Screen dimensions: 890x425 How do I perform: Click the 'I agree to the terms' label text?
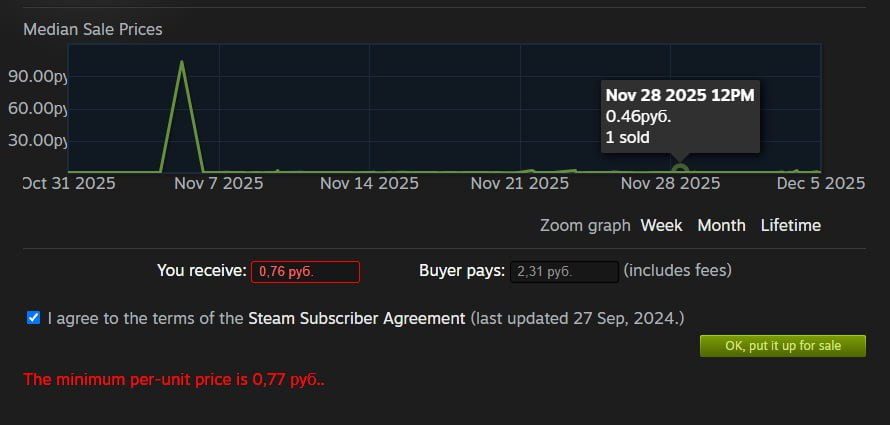click(x=144, y=318)
